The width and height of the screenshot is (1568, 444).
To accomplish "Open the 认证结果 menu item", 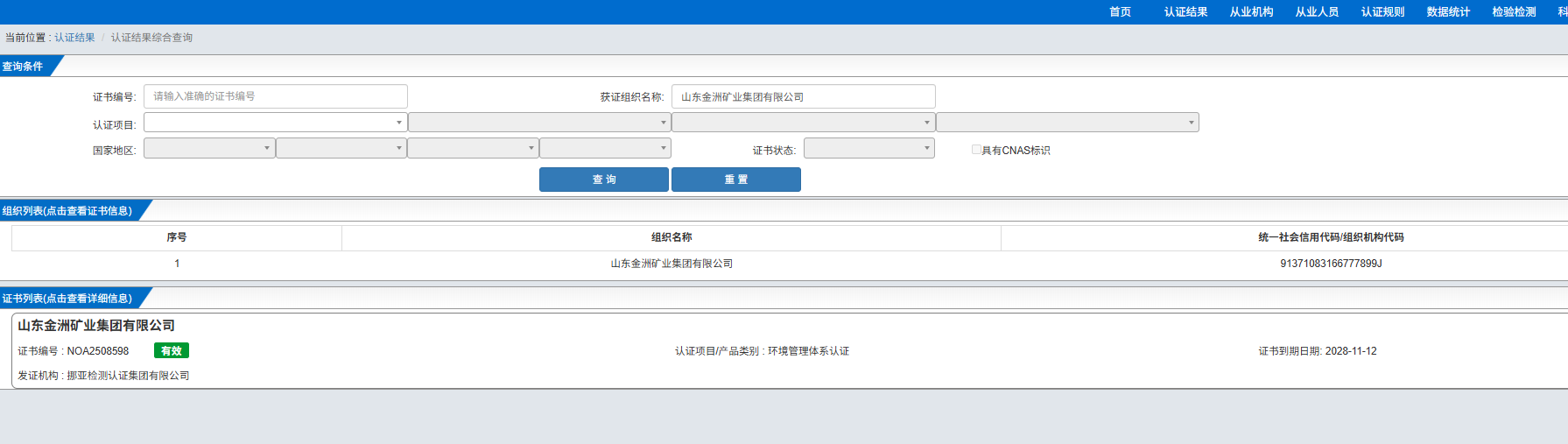I will click(1185, 11).
